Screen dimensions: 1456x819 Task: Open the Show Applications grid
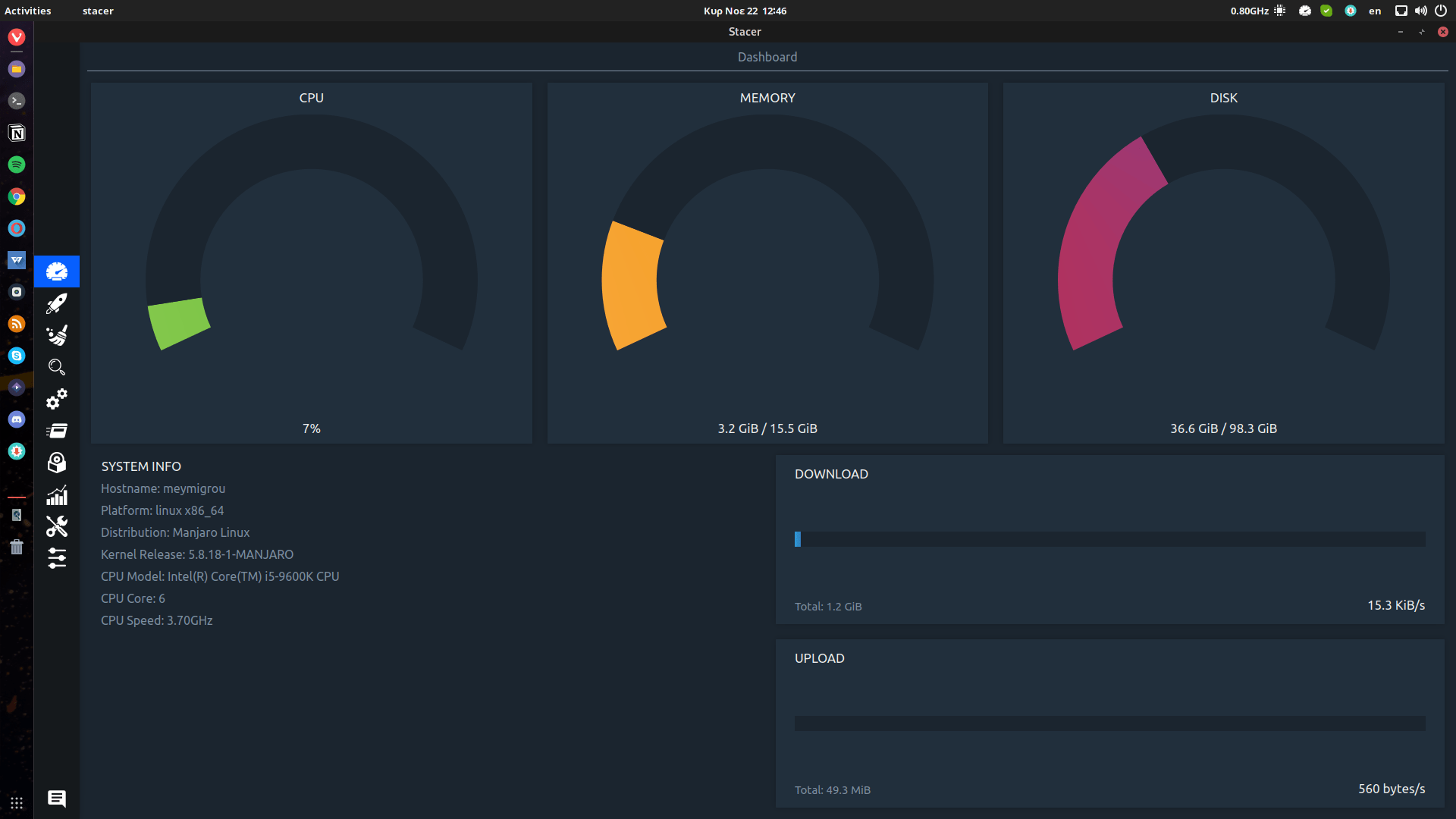pos(17,802)
